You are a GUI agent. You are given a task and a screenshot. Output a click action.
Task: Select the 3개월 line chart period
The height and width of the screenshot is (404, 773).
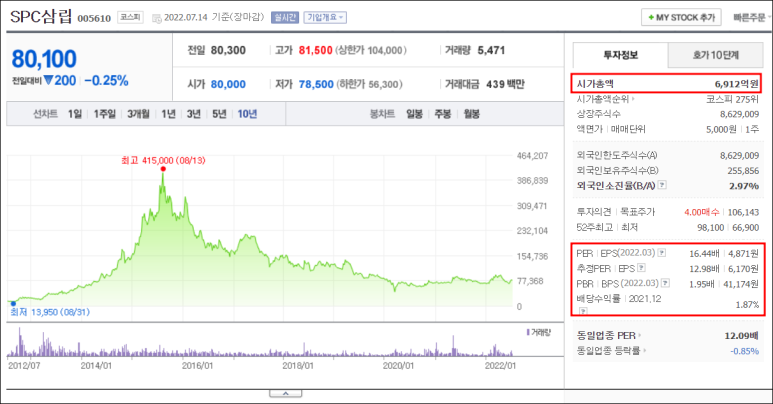point(138,114)
